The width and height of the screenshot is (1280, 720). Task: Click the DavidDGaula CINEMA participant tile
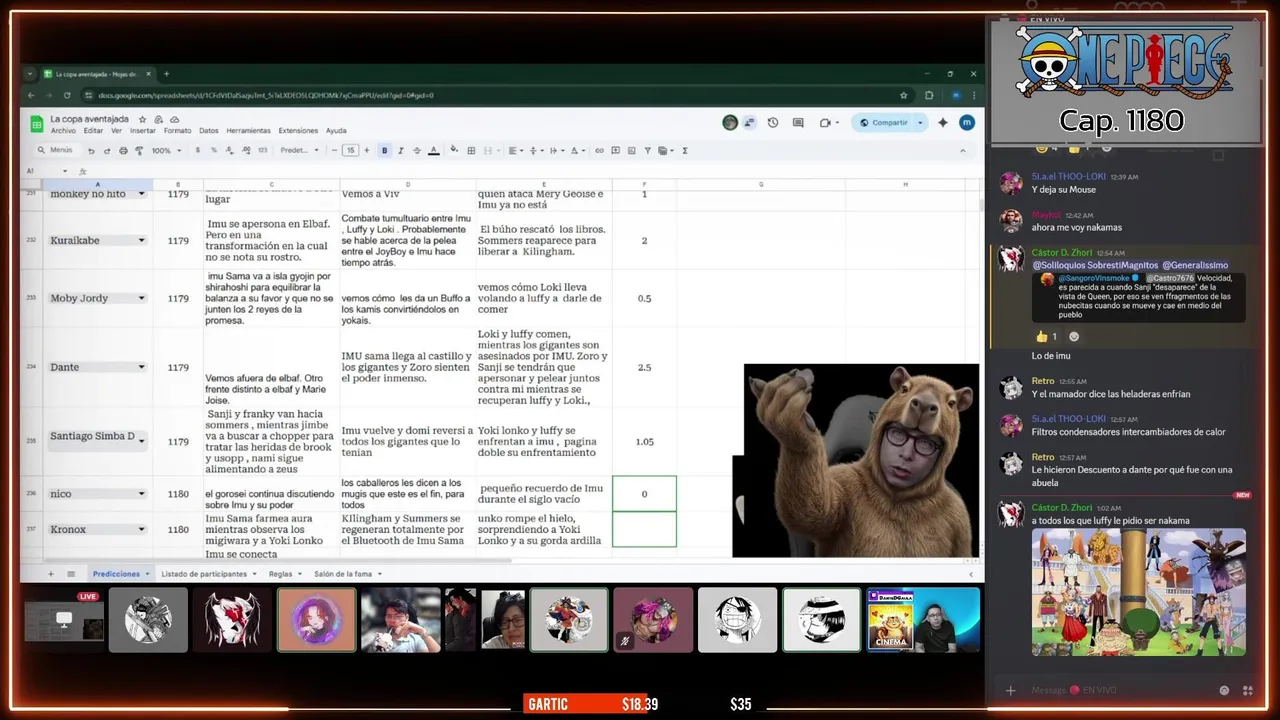pos(923,620)
